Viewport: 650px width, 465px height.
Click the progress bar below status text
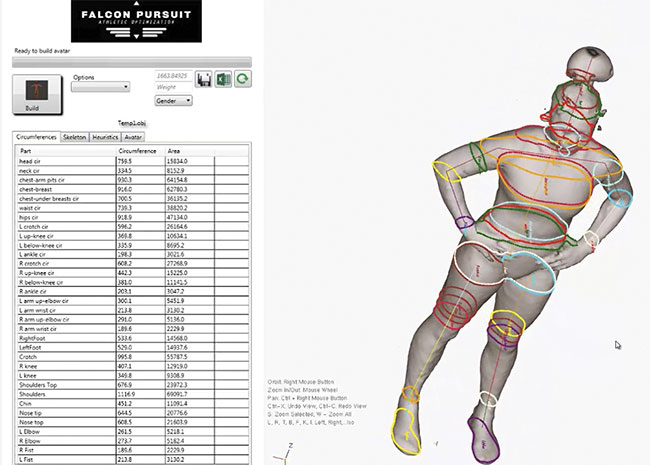tap(132, 63)
